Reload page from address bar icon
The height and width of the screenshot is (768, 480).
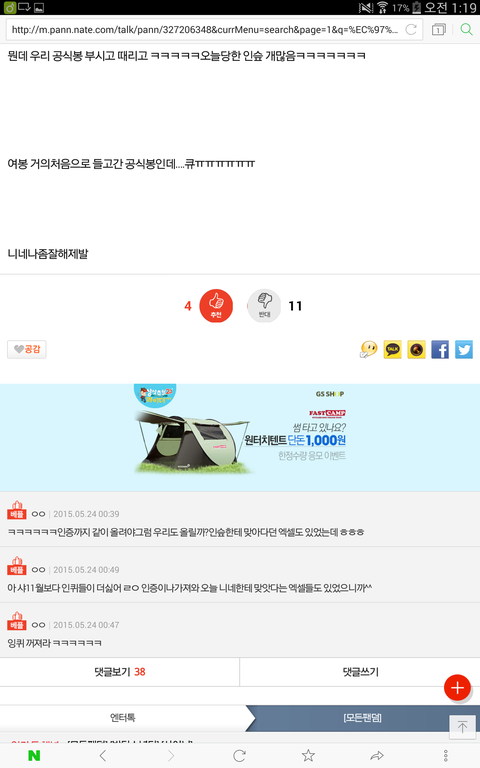coord(411,30)
